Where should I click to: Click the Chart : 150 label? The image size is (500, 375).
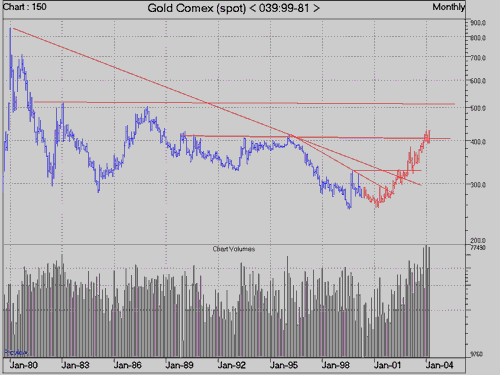click(25, 7)
